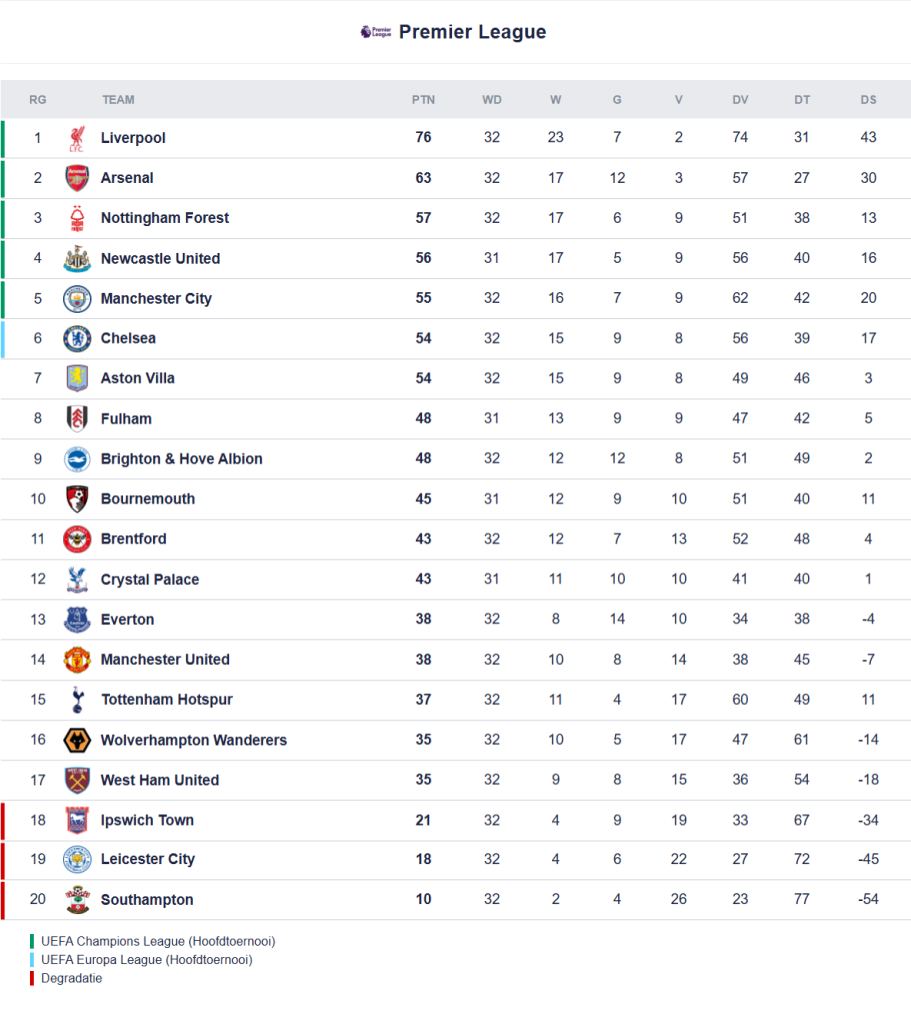The height and width of the screenshot is (1024, 911).
Task: Click the Liverpool club crest
Action: 77,138
